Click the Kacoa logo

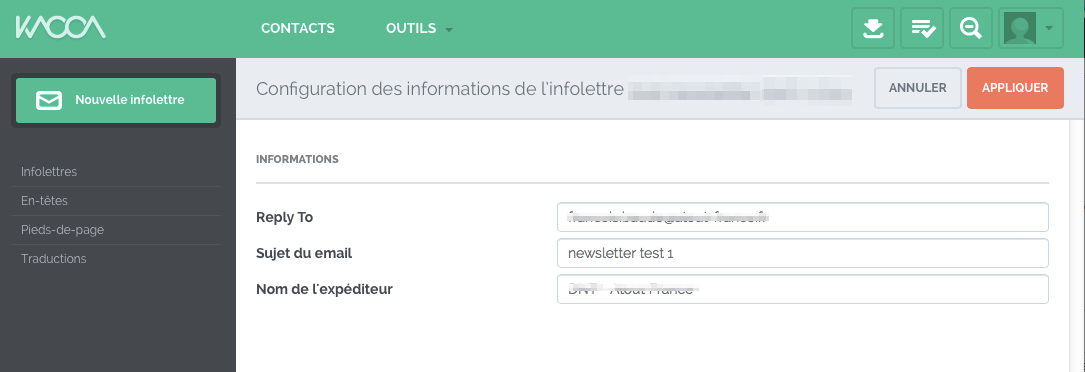61,28
